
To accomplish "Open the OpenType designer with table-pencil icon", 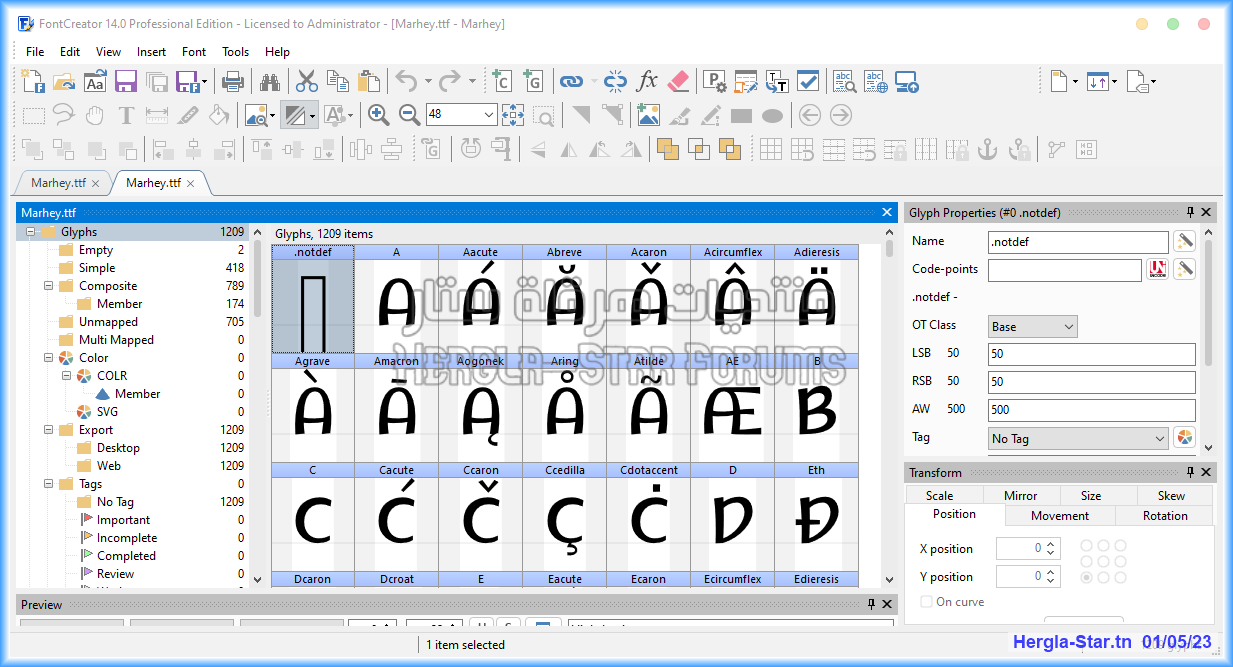I will [746, 82].
